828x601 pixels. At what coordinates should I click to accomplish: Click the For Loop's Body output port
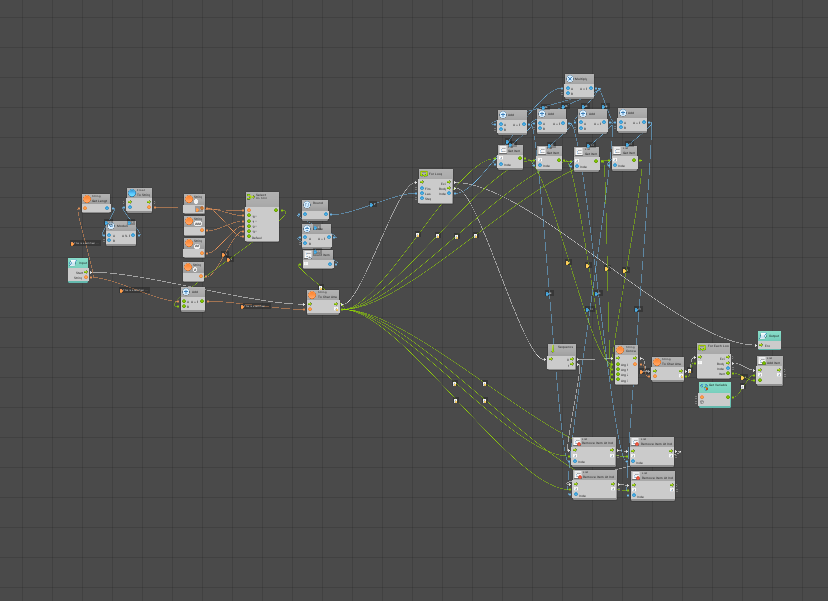[449, 189]
